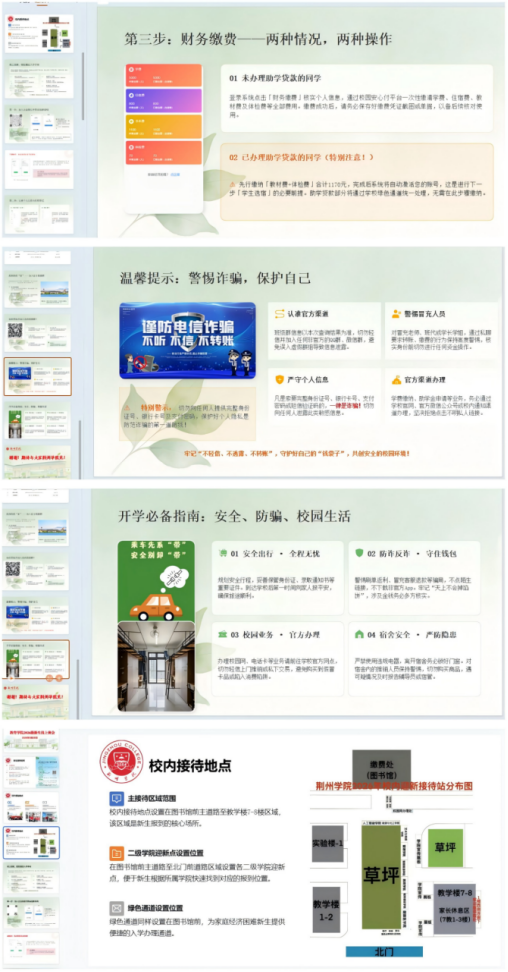Click the green shield icon beside 02 防诈反诈

[x=359, y=552]
